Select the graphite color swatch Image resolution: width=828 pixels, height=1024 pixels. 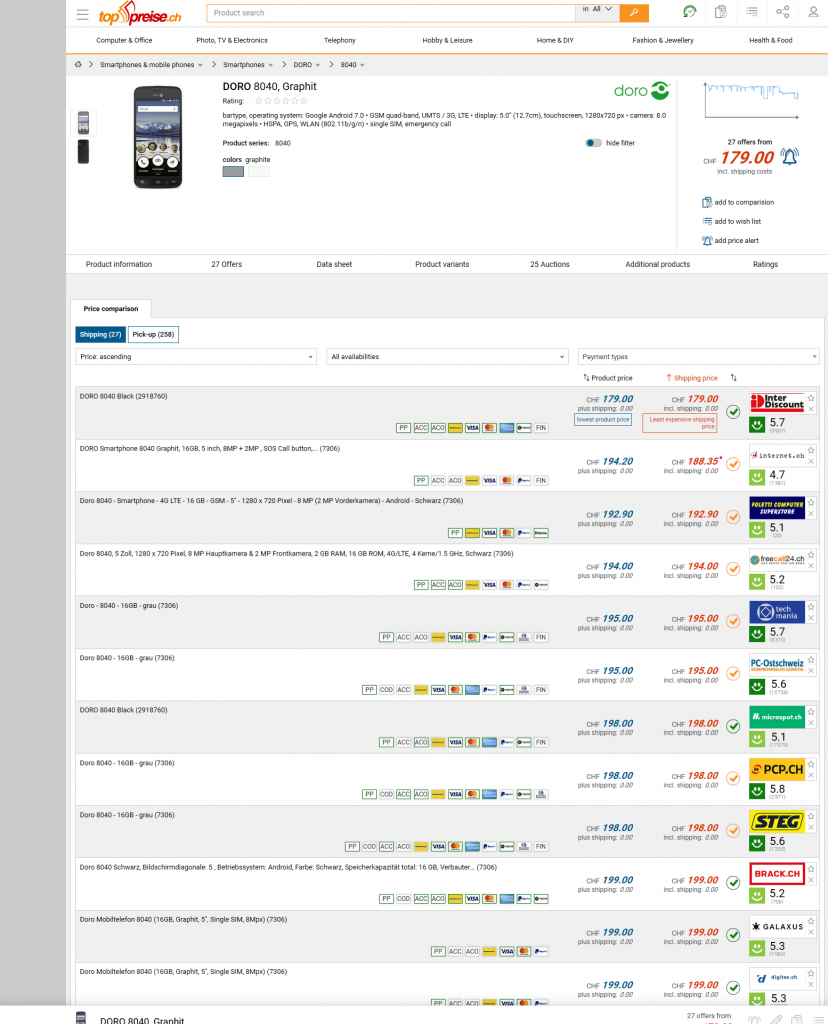(233, 172)
